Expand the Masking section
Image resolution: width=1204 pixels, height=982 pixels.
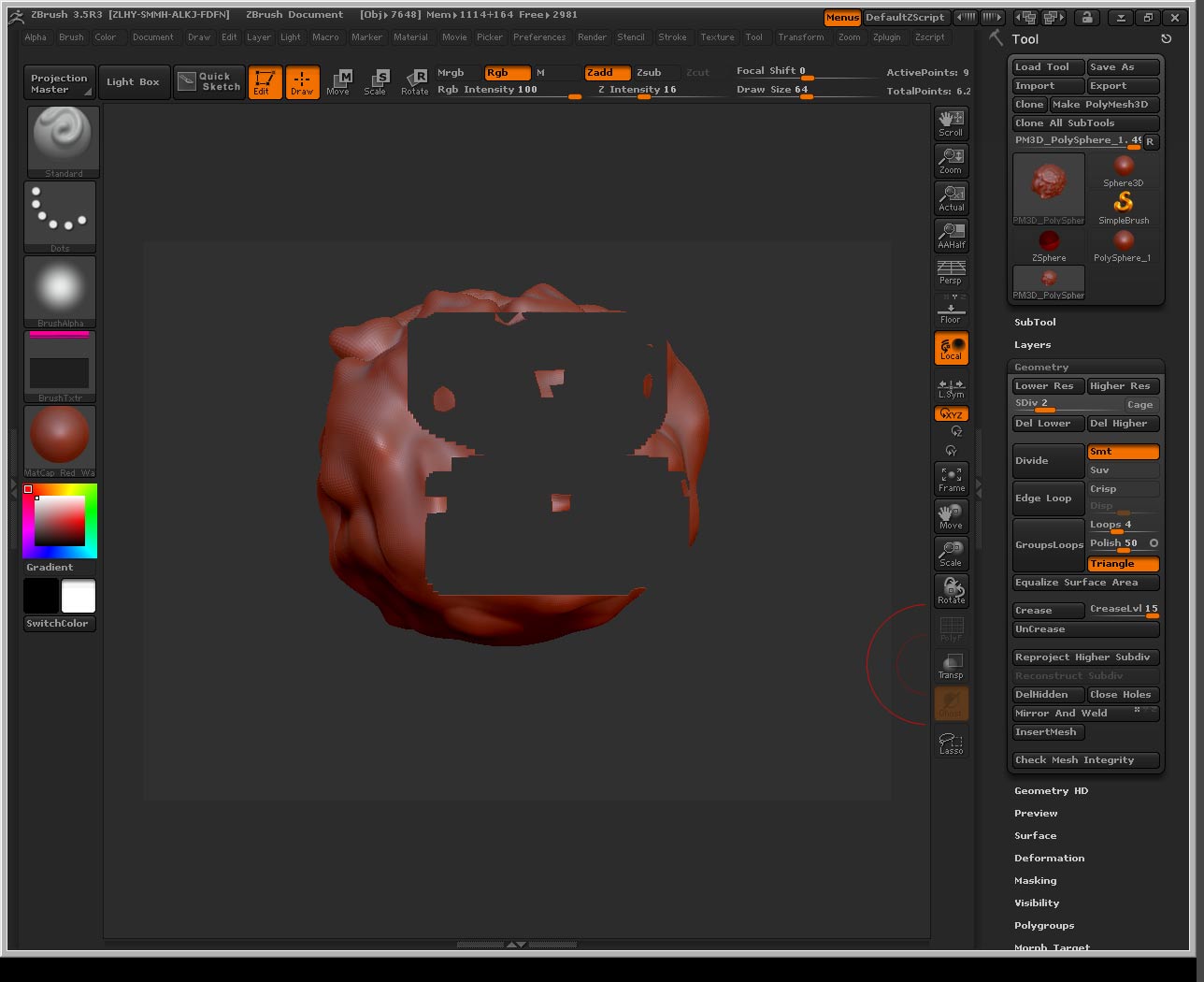1035,880
